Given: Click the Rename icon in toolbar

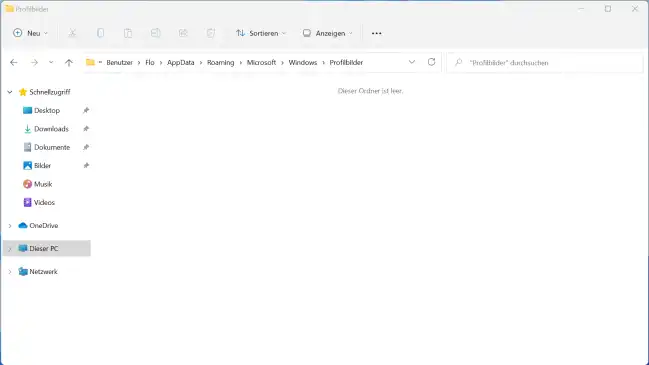Looking at the screenshot, I should click(x=156, y=33).
